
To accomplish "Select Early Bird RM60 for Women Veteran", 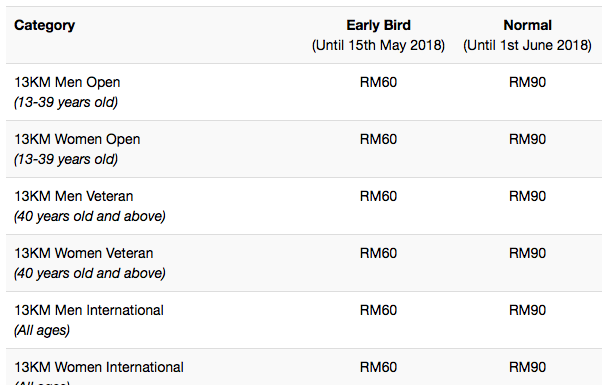I will (378, 253).
